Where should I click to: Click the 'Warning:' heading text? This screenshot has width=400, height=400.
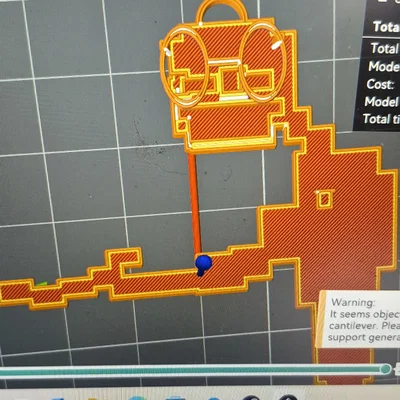click(353, 303)
